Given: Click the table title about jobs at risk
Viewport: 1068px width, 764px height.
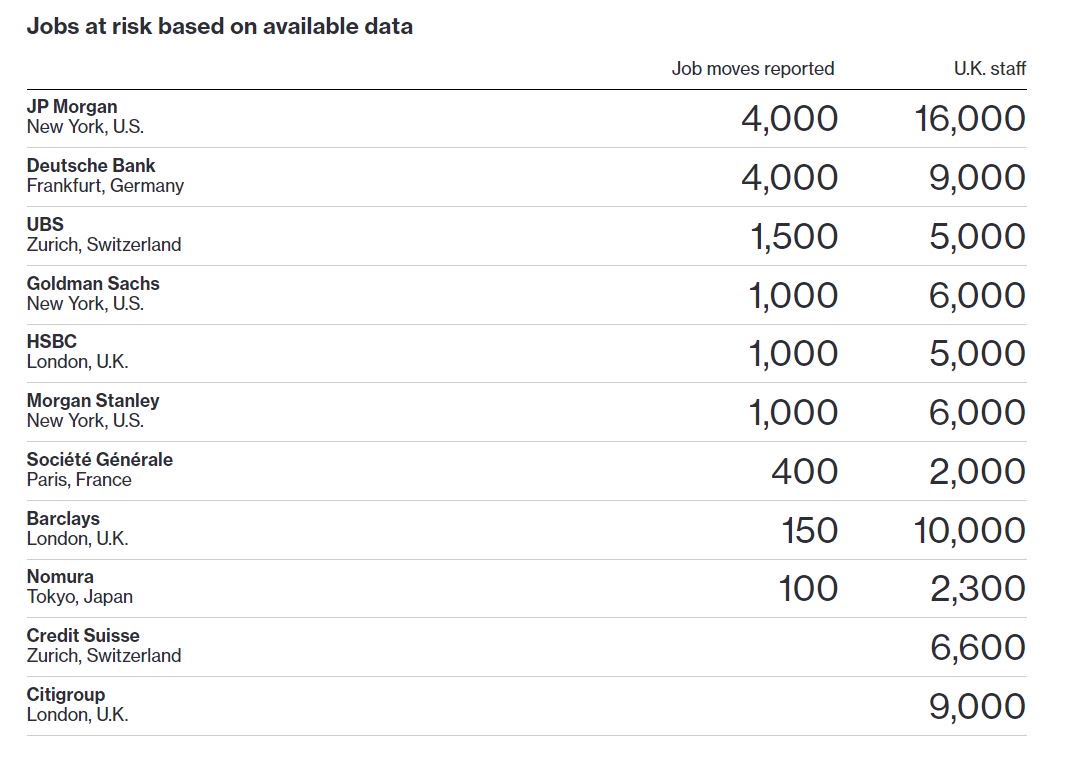Looking at the screenshot, I should point(219,27).
